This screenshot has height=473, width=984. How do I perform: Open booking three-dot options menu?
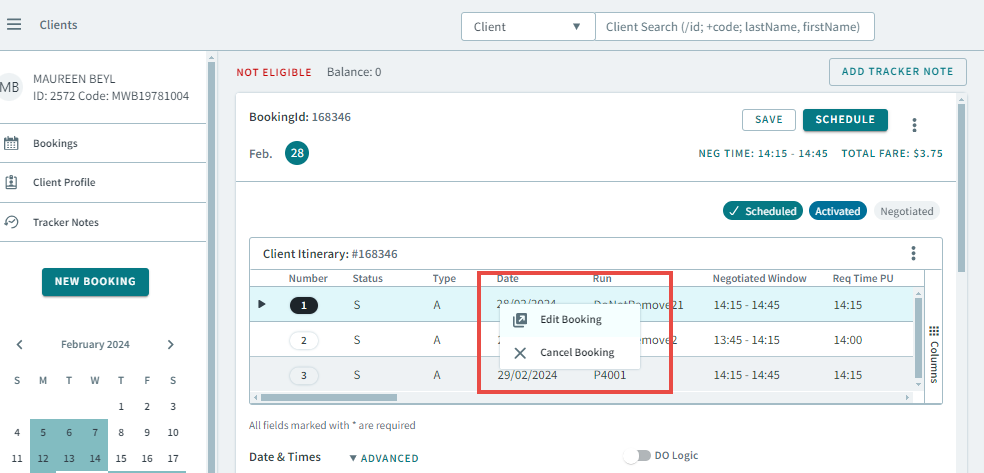pos(914,125)
